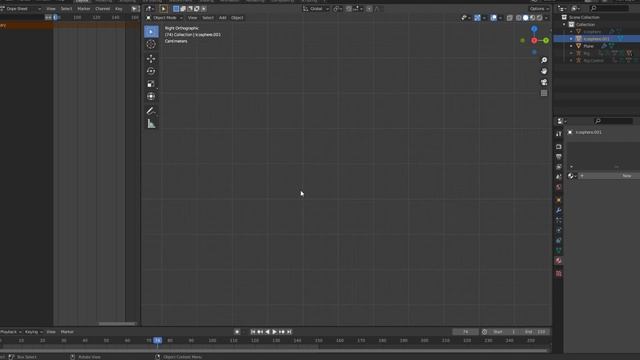
Task: Open the viewport Select menu
Action: [x=208, y=18]
